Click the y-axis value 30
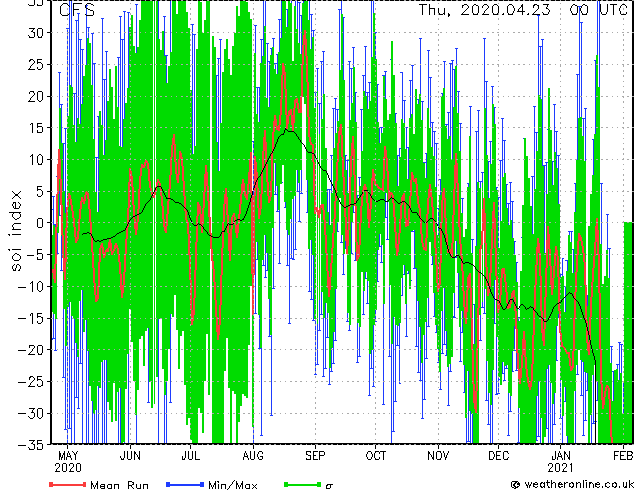 (x=36, y=33)
